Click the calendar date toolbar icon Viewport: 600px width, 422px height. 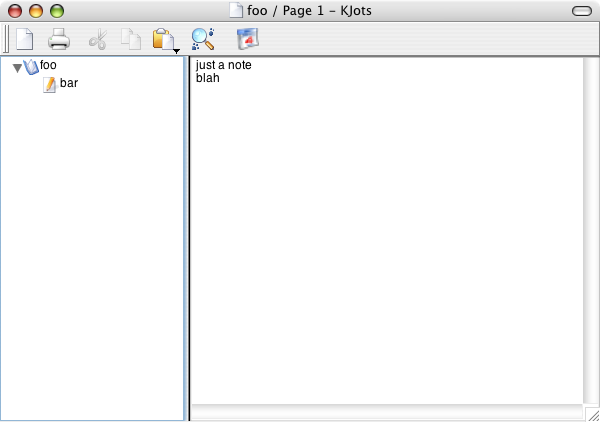pos(248,39)
